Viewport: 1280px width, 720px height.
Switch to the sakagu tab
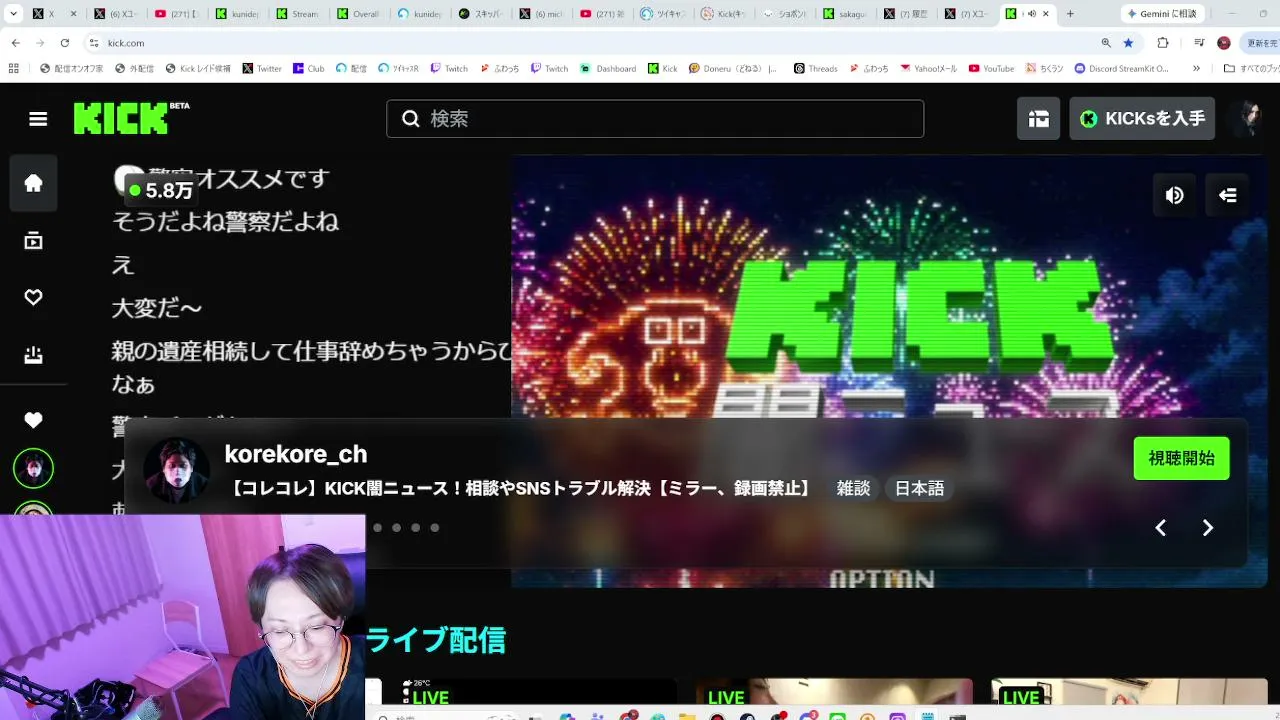point(846,14)
